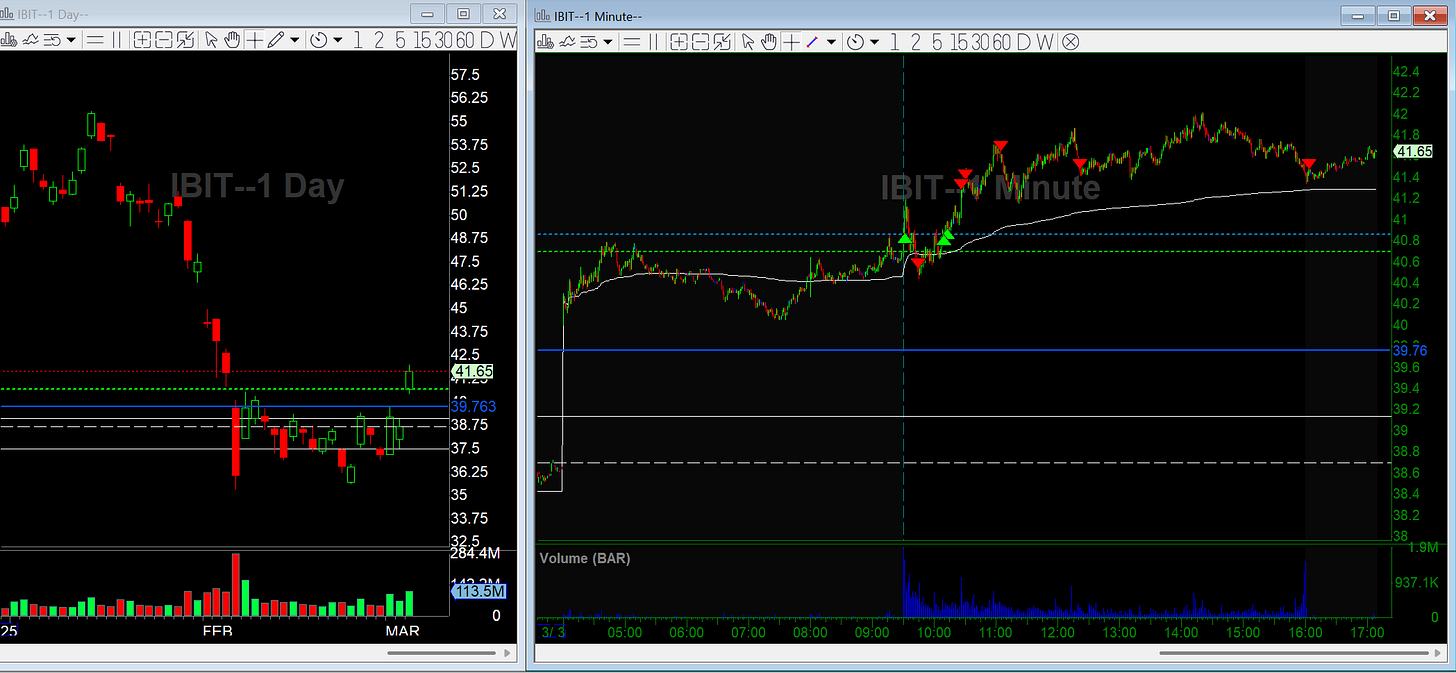Fit IBIT 1 Minute chart to window

(722, 40)
